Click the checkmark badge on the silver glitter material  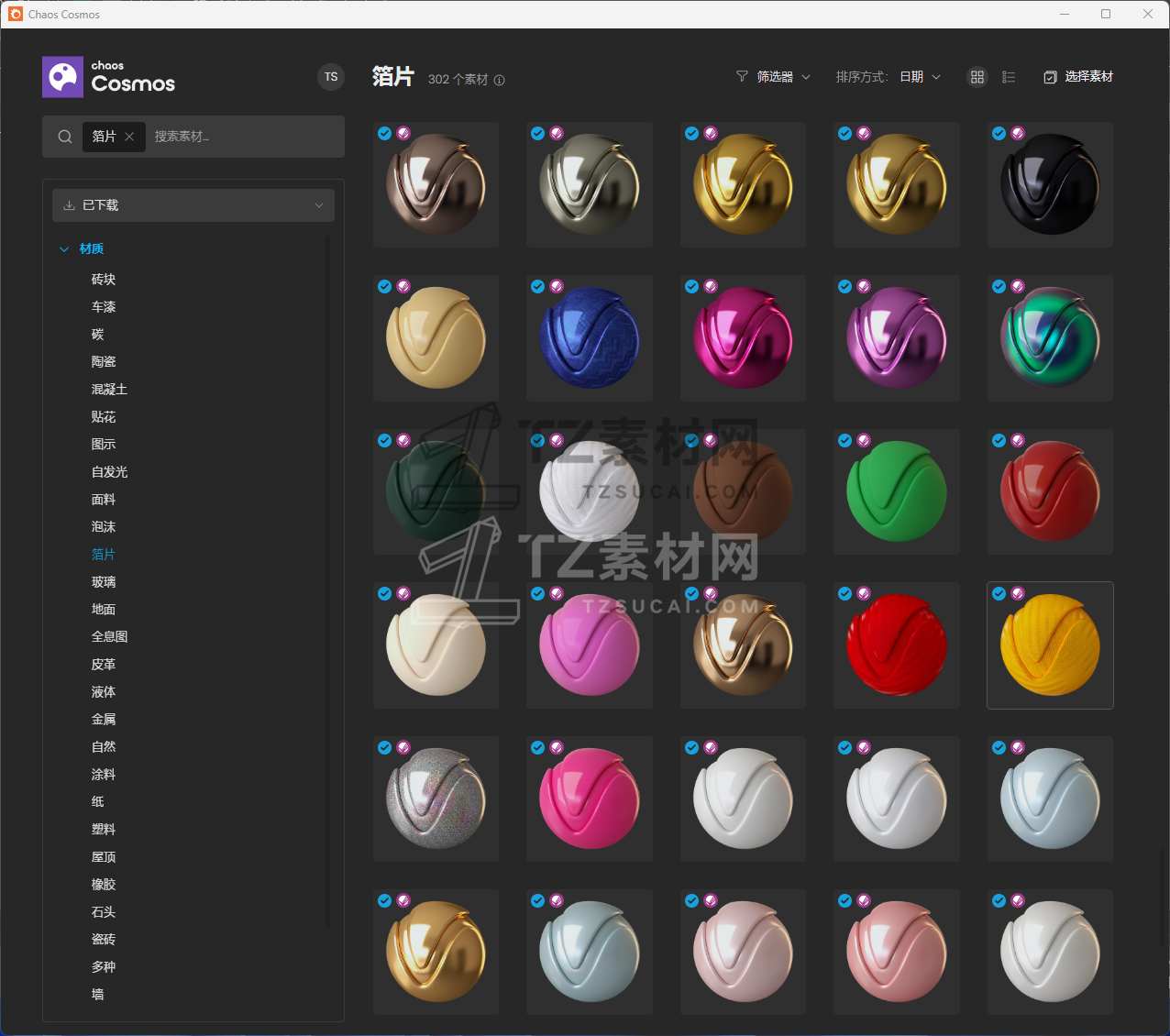point(385,747)
